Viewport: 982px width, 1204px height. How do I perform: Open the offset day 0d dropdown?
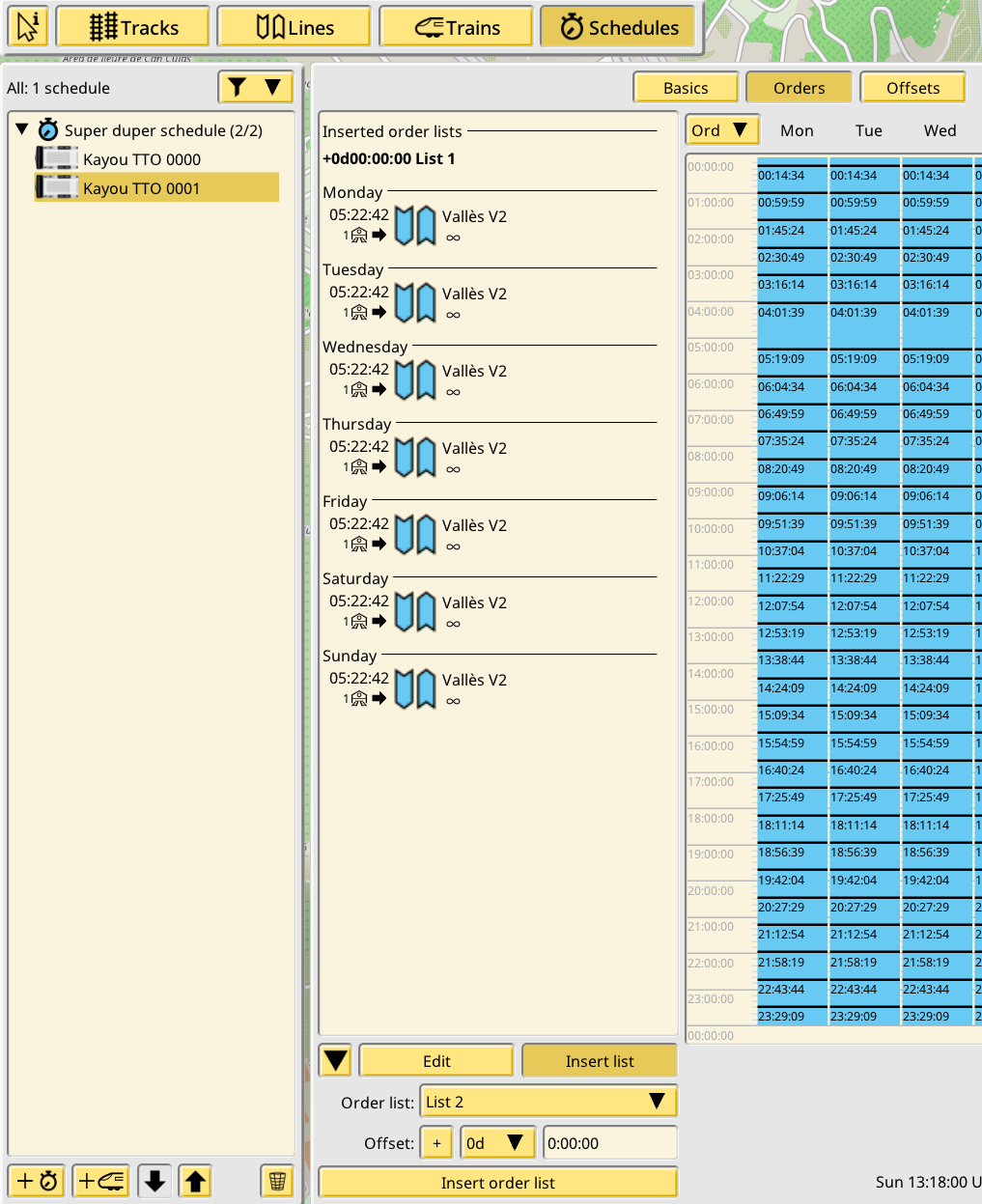[x=497, y=1143]
